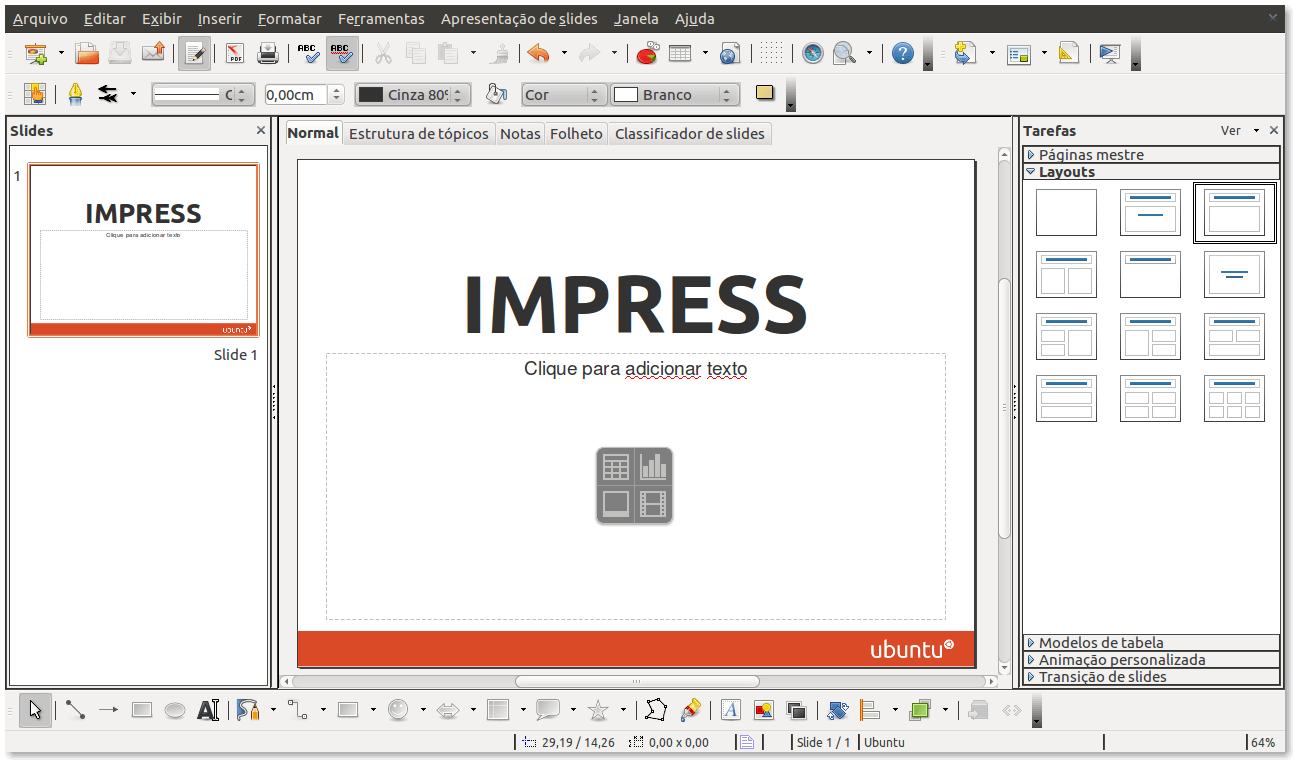Print the file directly
The image size is (1294, 761).
tap(268, 54)
